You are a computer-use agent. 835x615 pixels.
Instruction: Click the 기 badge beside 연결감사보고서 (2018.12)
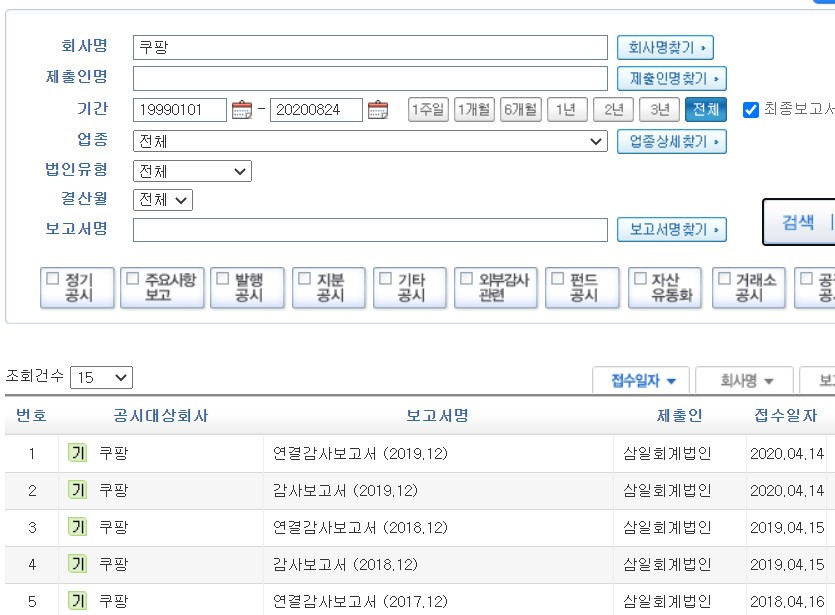(77, 525)
